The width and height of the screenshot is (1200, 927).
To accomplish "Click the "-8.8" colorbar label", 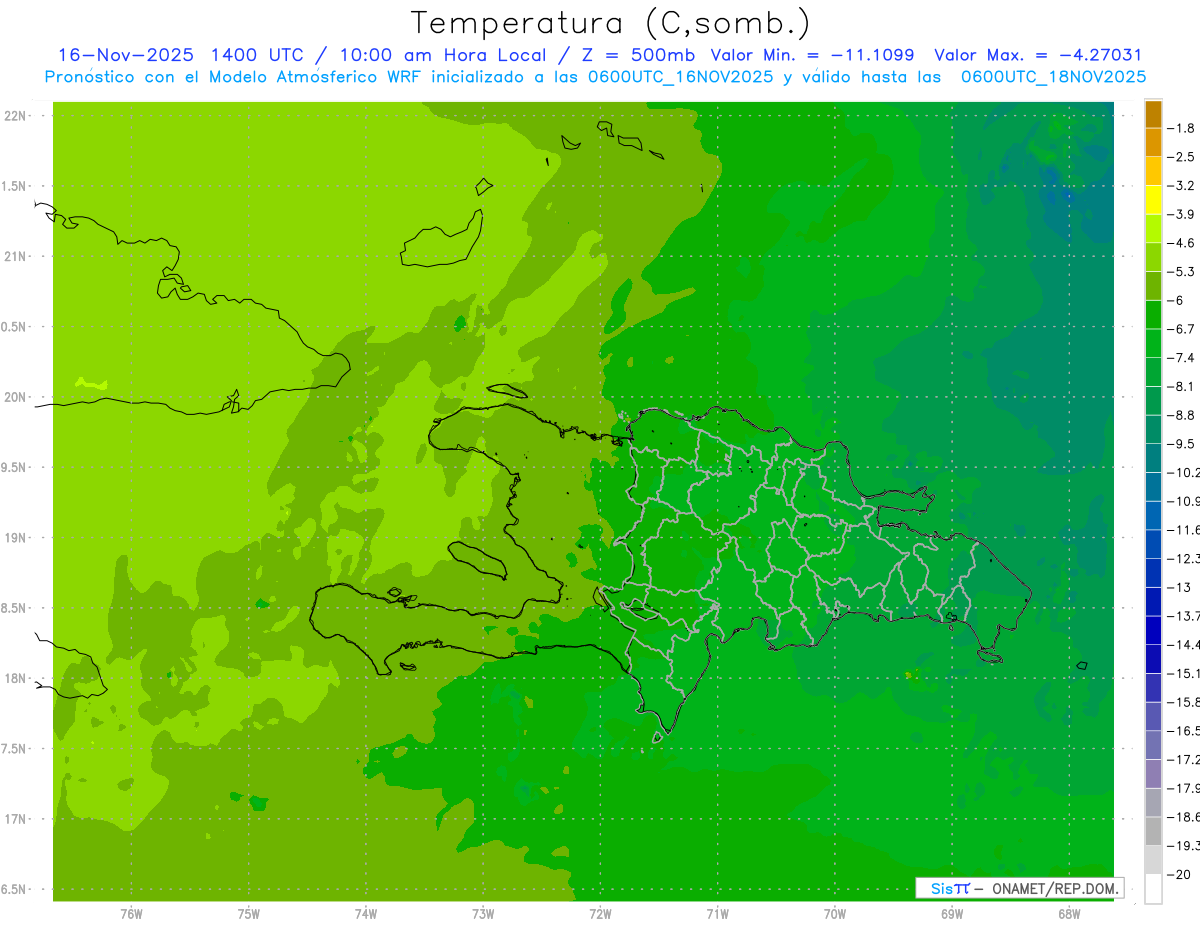I will pyautogui.click(x=1181, y=415).
